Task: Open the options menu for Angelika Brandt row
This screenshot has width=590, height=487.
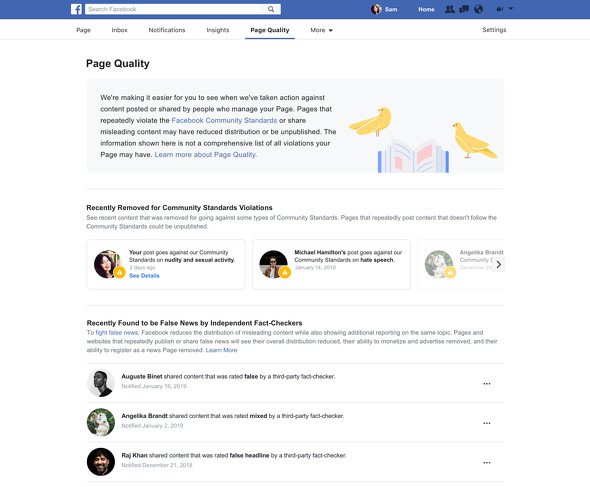Action: coord(487,423)
